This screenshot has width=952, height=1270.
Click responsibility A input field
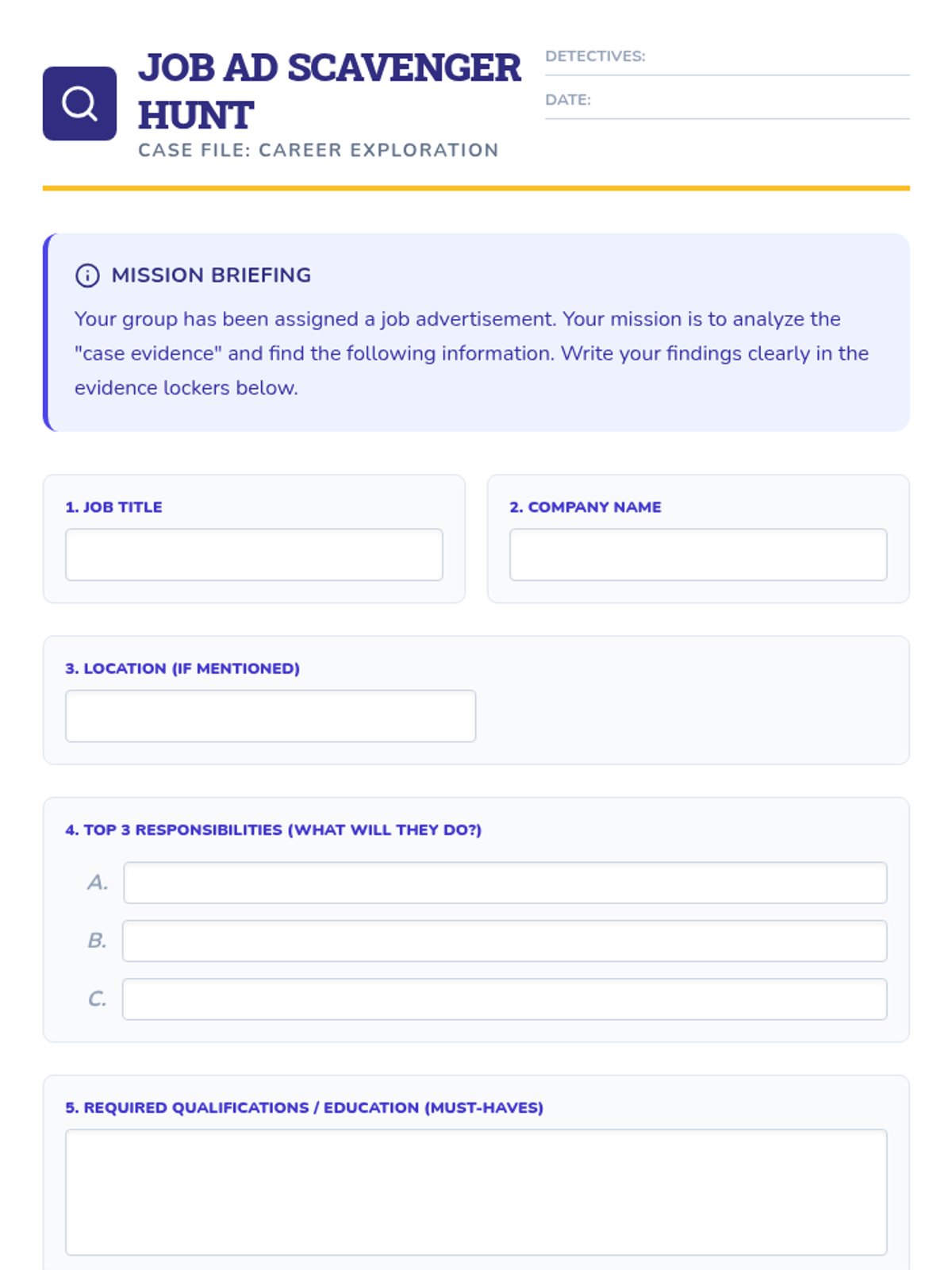[x=505, y=883]
